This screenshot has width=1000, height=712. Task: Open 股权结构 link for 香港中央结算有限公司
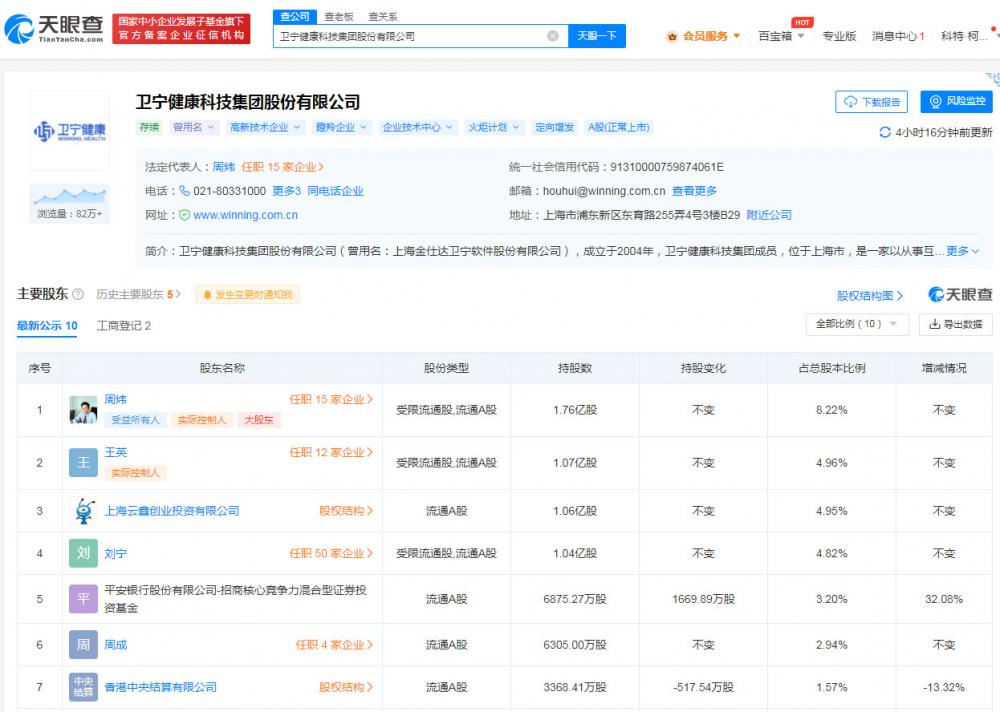click(x=346, y=687)
